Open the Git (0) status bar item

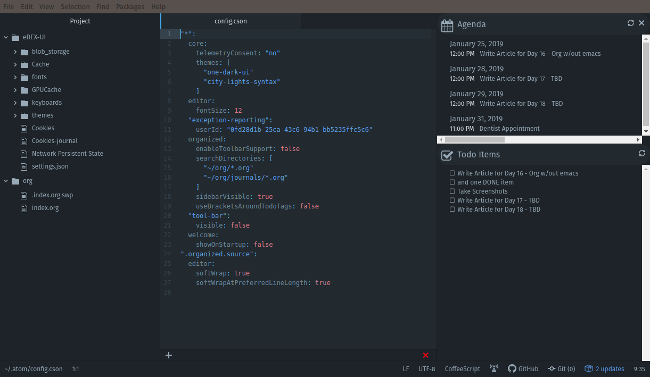pyautogui.click(x=562, y=368)
